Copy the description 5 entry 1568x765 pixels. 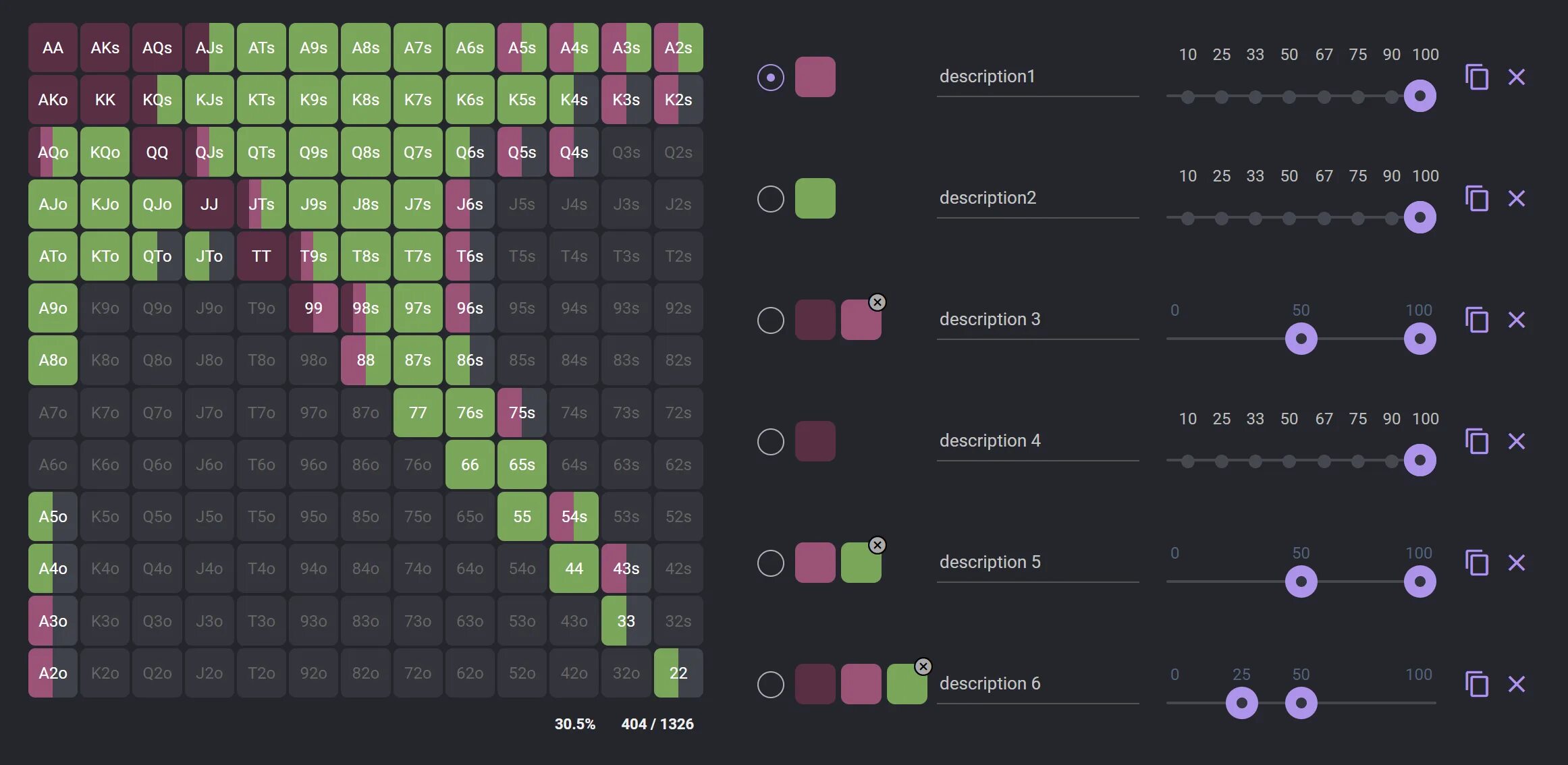coord(1476,563)
